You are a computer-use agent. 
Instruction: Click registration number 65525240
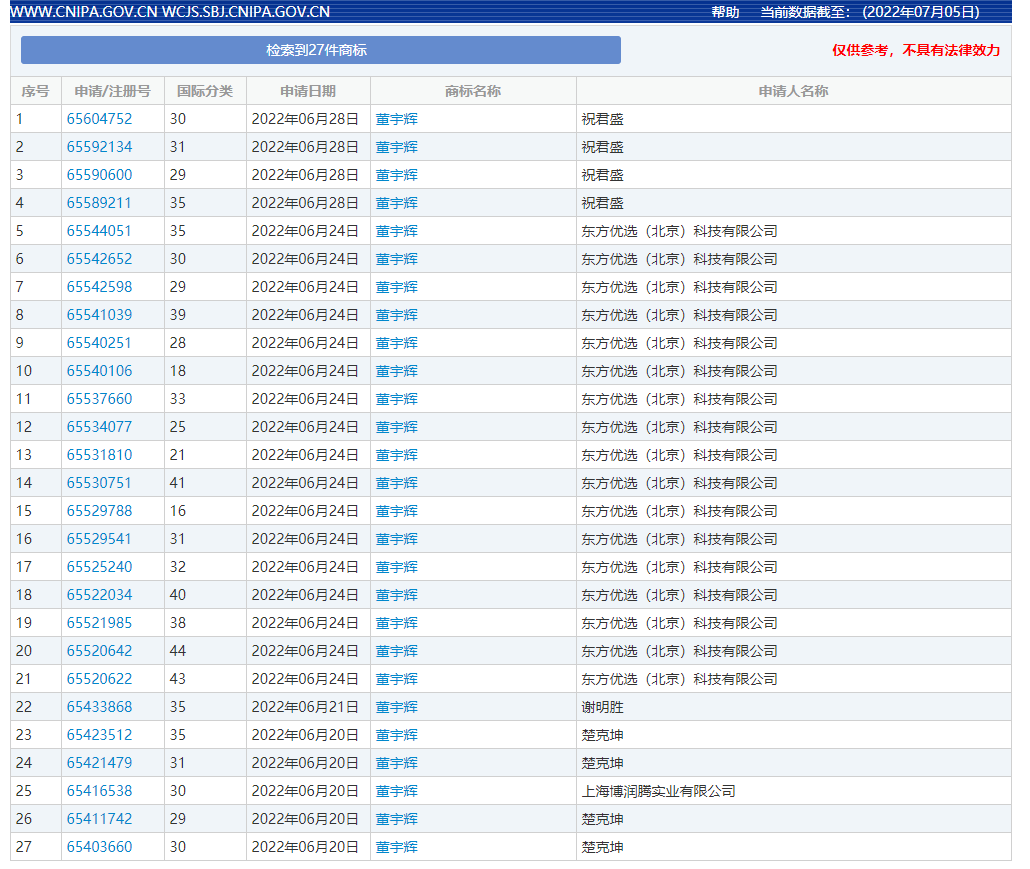click(x=99, y=567)
